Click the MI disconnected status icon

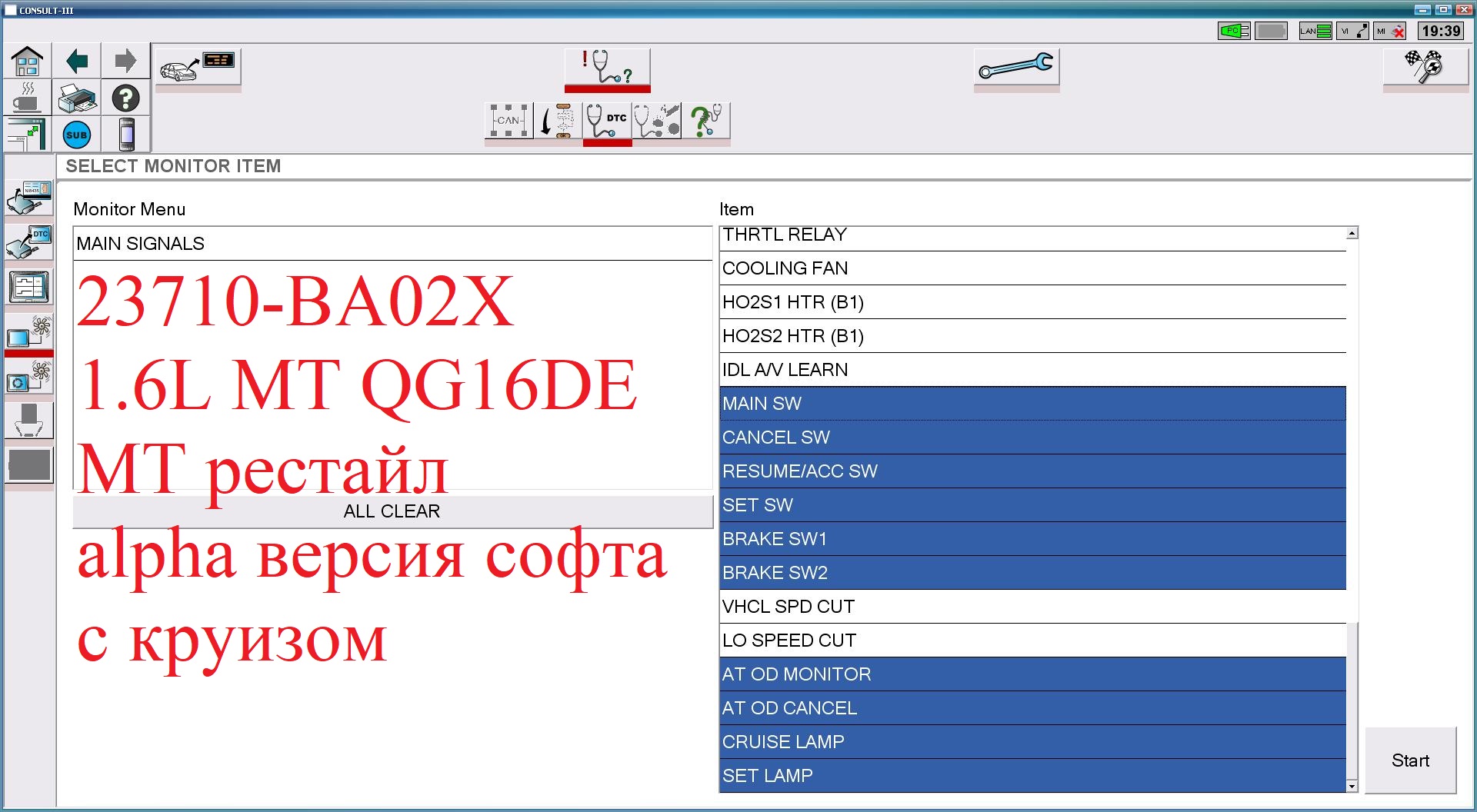pyautogui.click(x=1391, y=31)
